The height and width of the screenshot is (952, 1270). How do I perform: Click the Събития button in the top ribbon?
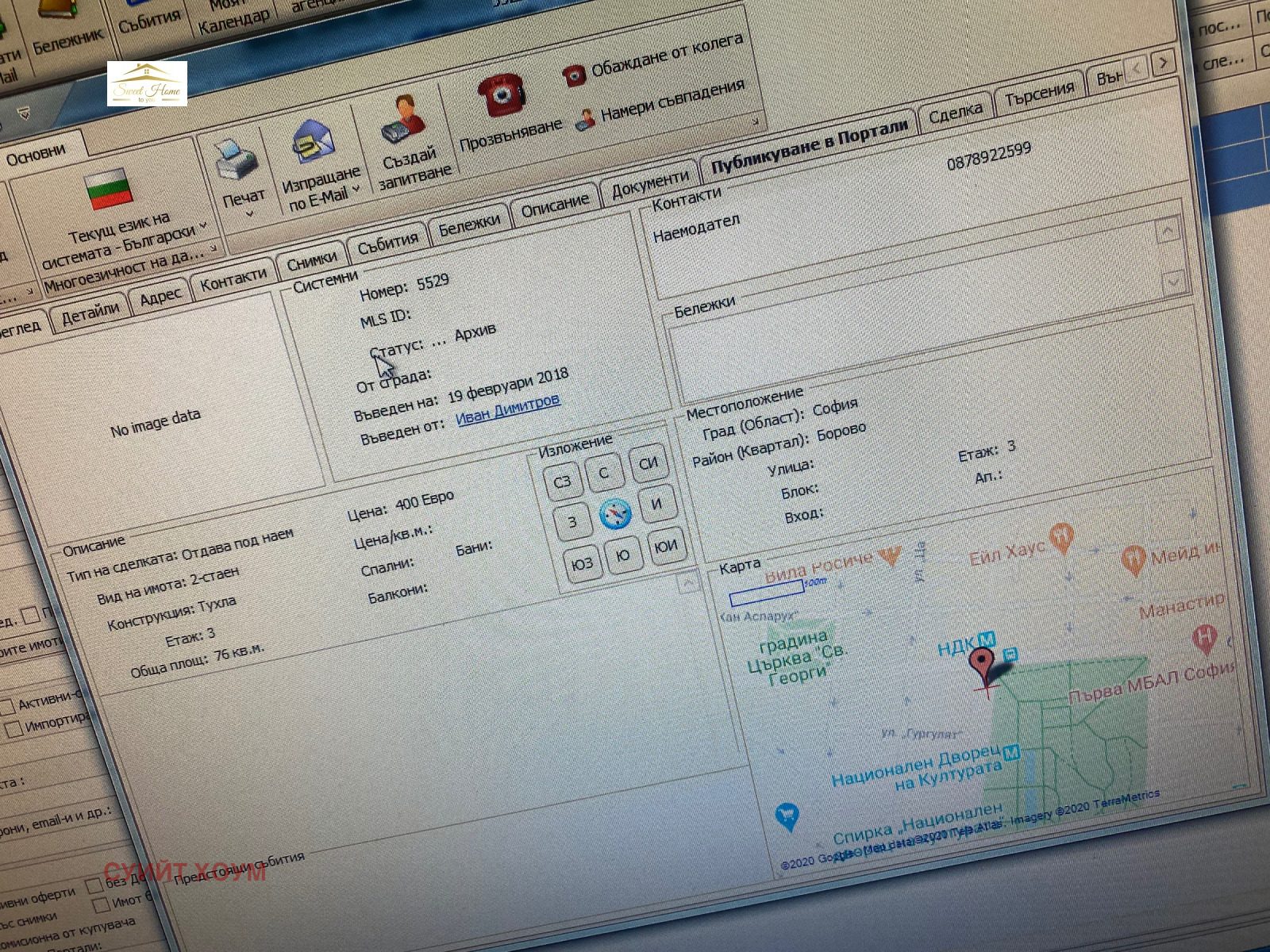coord(149,21)
